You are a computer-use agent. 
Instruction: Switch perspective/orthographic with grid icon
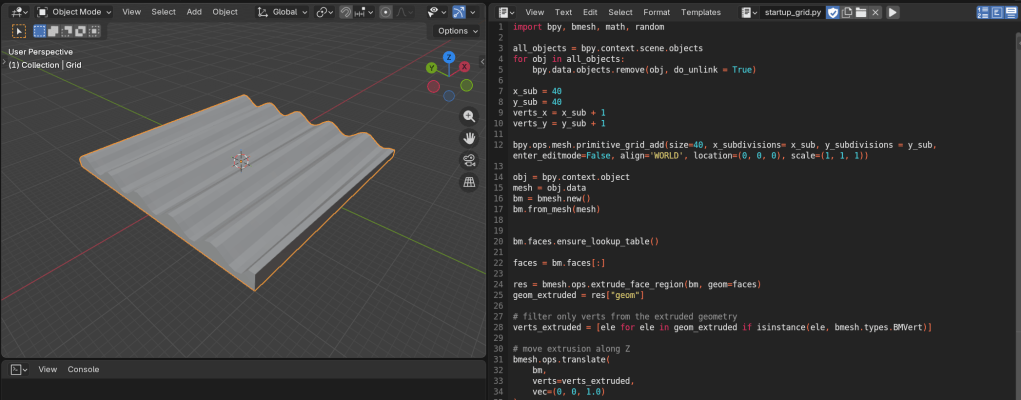coord(468,182)
